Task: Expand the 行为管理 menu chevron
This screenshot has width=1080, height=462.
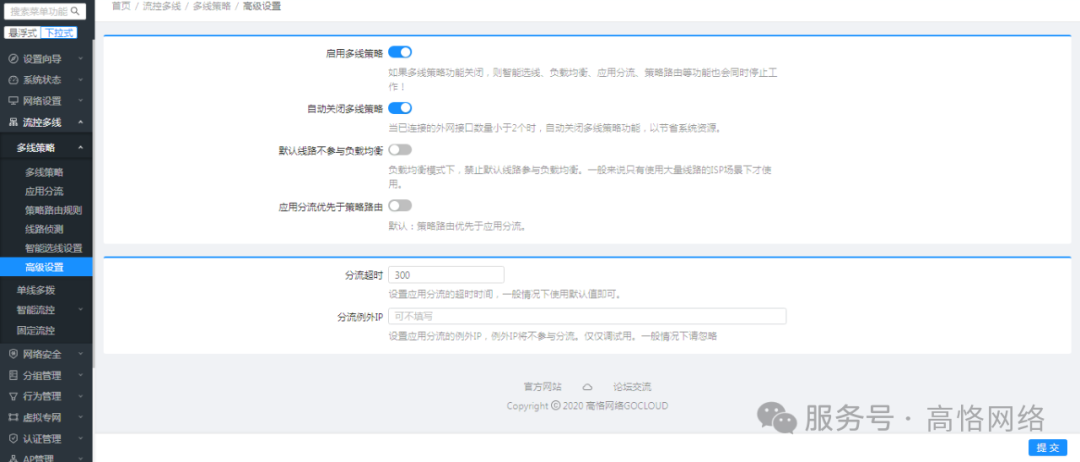Action: point(81,397)
